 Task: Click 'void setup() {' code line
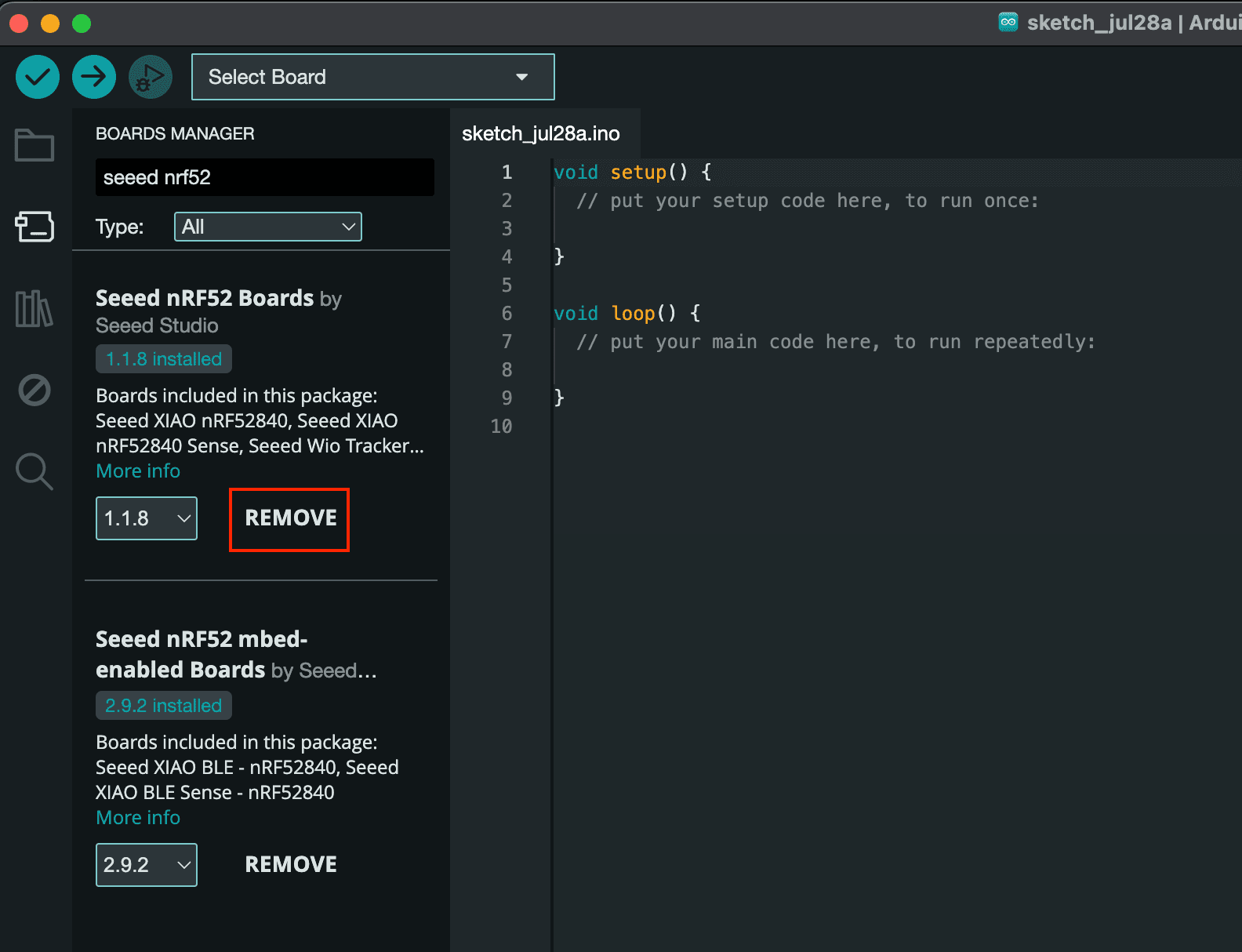pos(632,172)
